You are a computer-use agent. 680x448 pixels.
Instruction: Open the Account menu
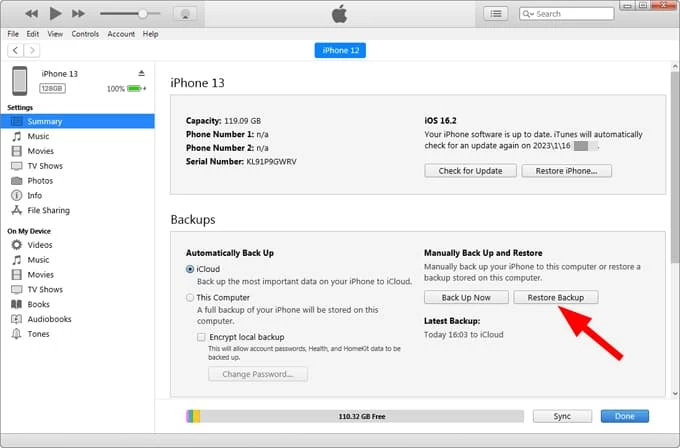point(121,34)
